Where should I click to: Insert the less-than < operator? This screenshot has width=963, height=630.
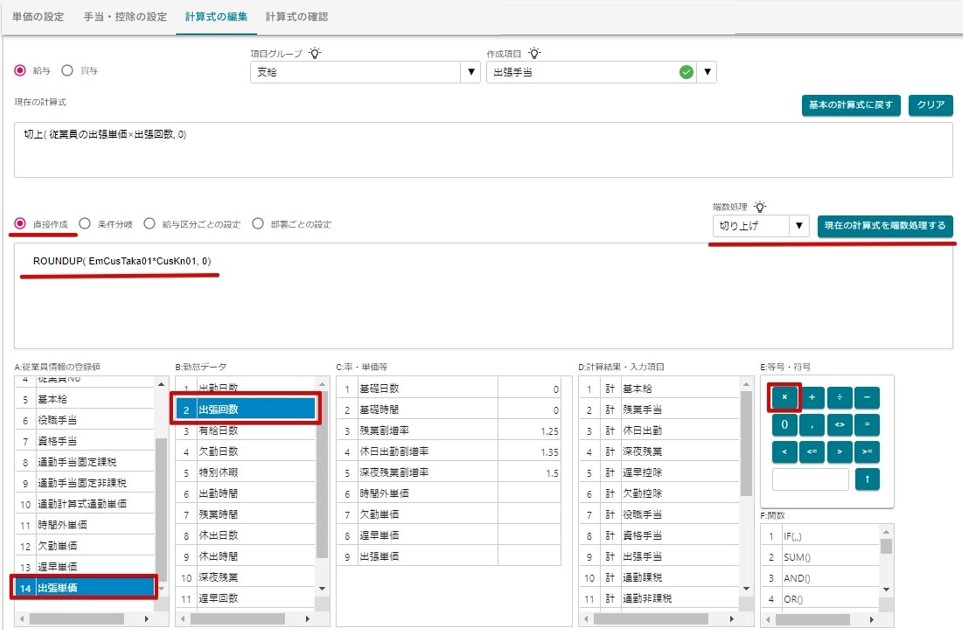(784, 452)
